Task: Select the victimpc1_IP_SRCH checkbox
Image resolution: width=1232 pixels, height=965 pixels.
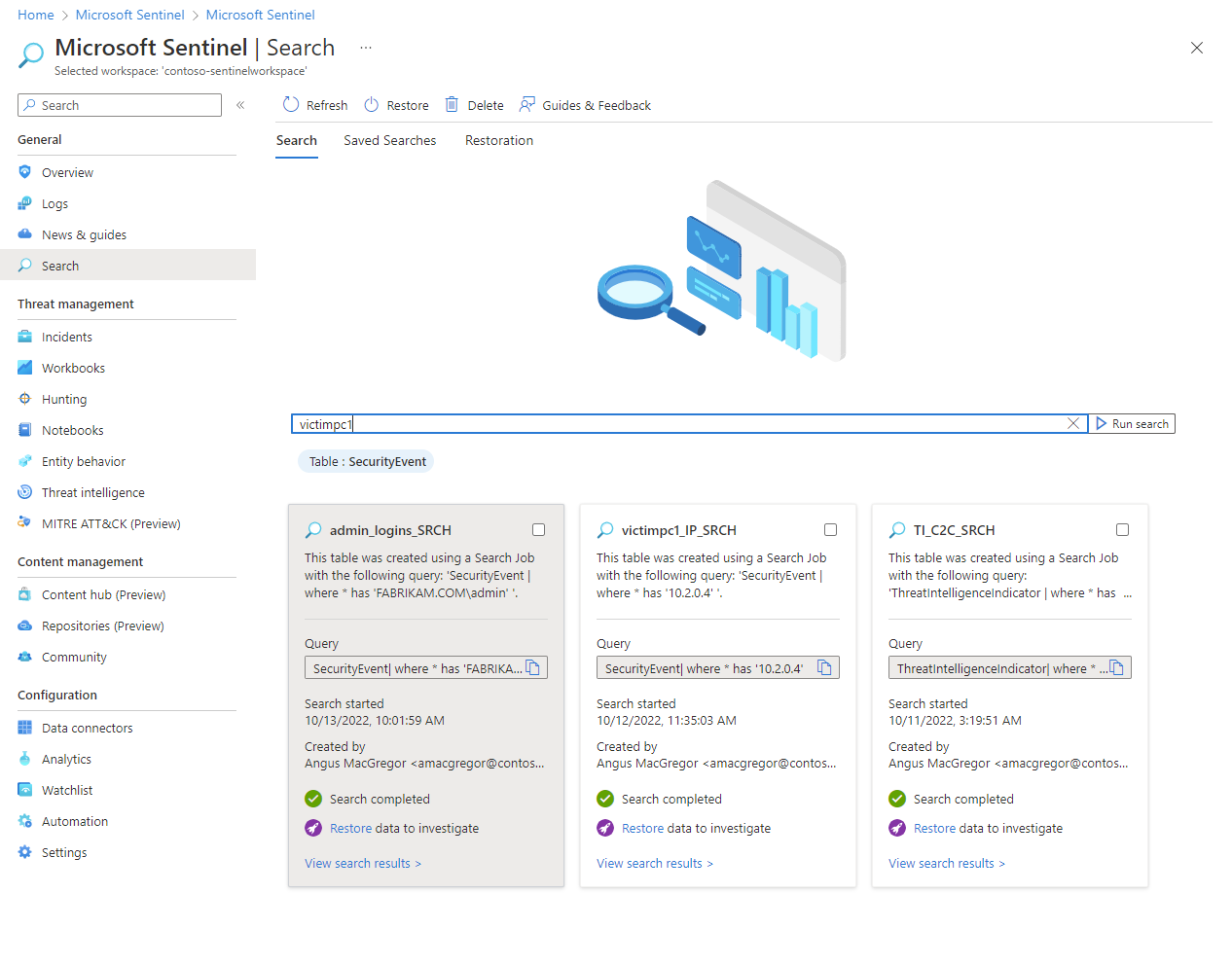Action: pos(830,529)
